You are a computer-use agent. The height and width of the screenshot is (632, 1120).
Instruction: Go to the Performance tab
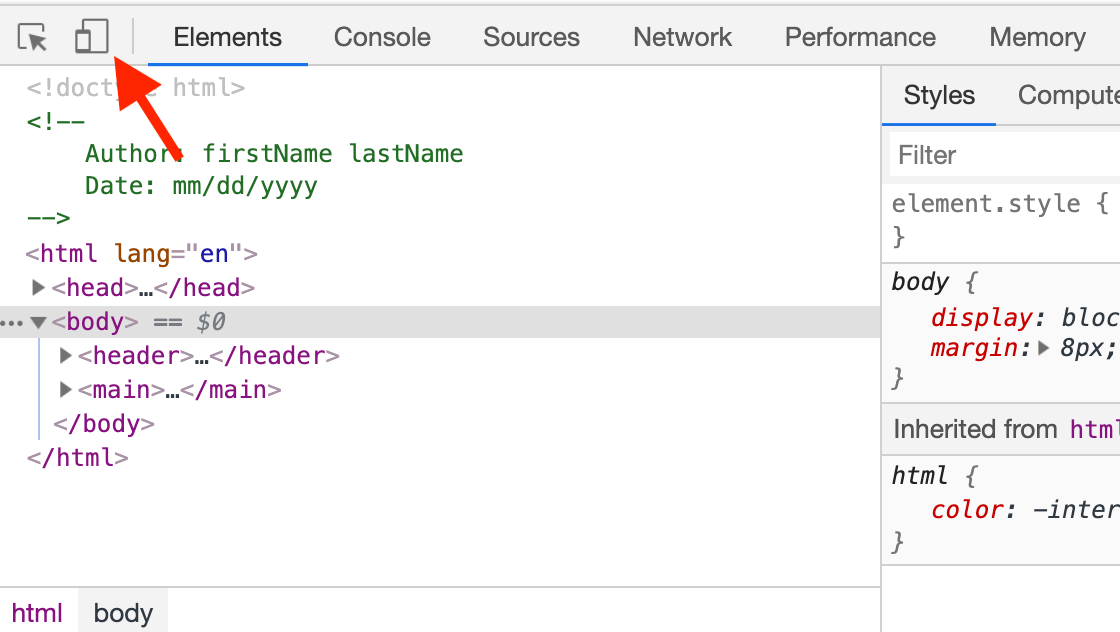(x=860, y=37)
